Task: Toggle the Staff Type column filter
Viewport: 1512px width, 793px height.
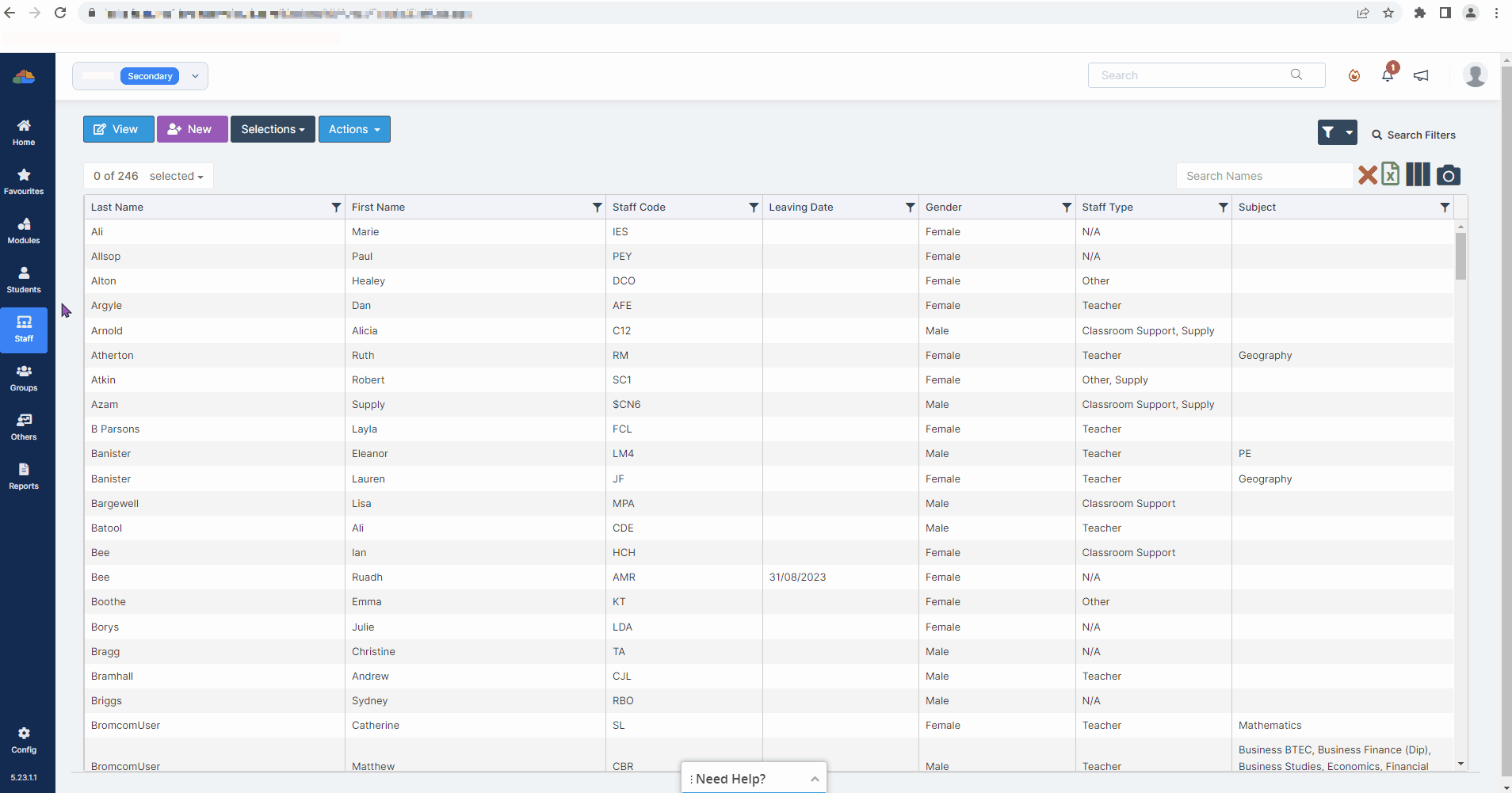Action: (x=1223, y=208)
